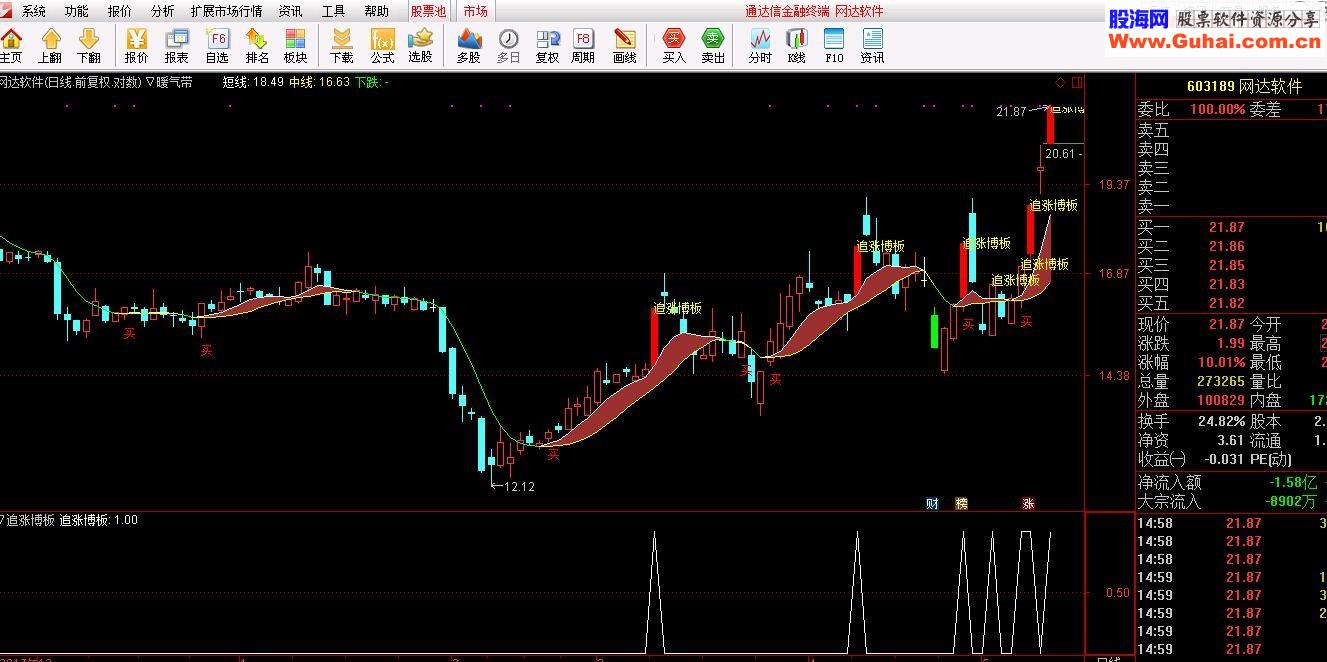This screenshot has width=1327, height=662.
Task: Open the 系统 menu
Action: pos(34,11)
